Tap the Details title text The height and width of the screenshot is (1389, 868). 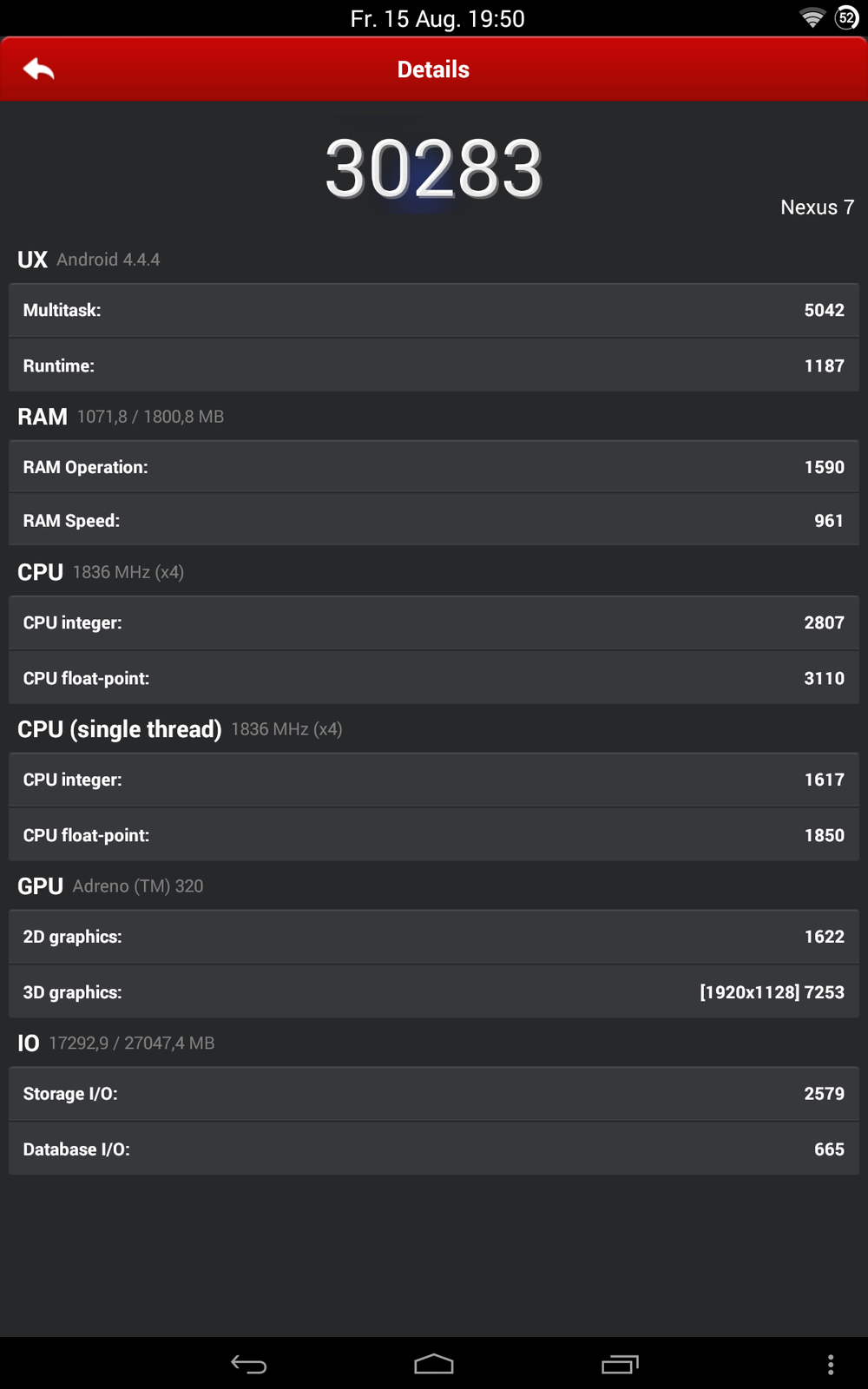(x=433, y=69)
